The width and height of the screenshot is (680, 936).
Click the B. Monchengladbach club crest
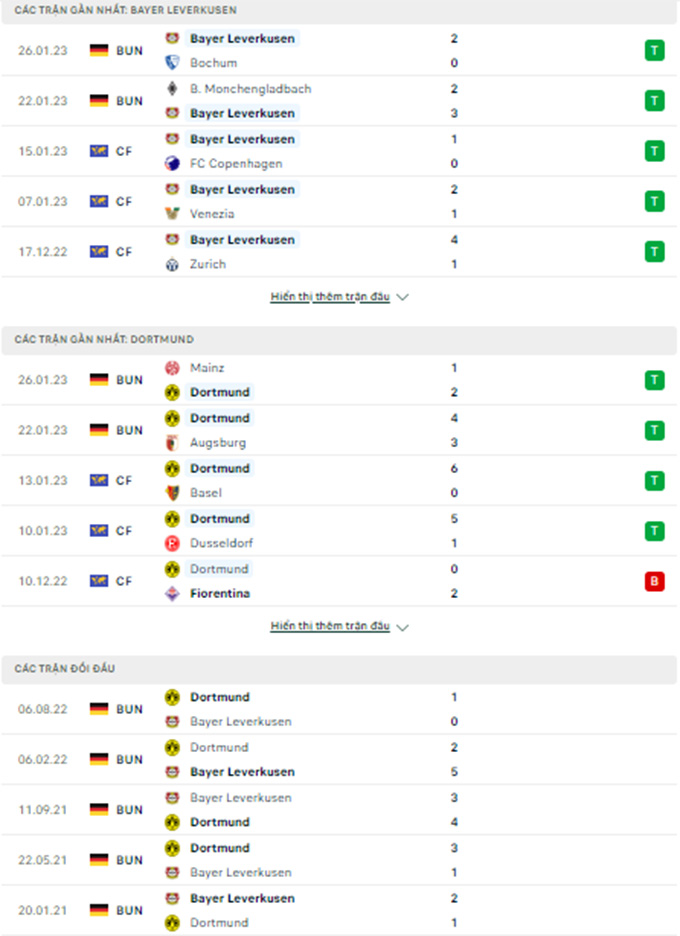tap(172, 89)
